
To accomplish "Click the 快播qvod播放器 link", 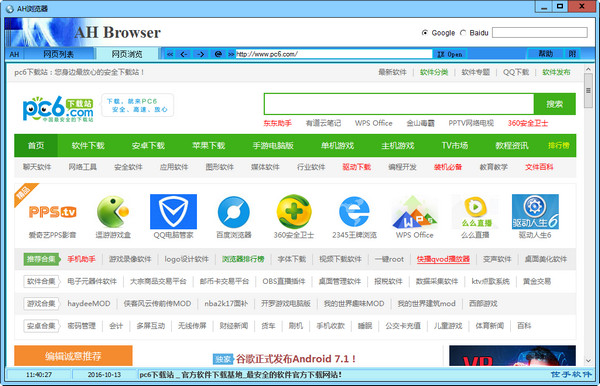I will tap(443, 259).
